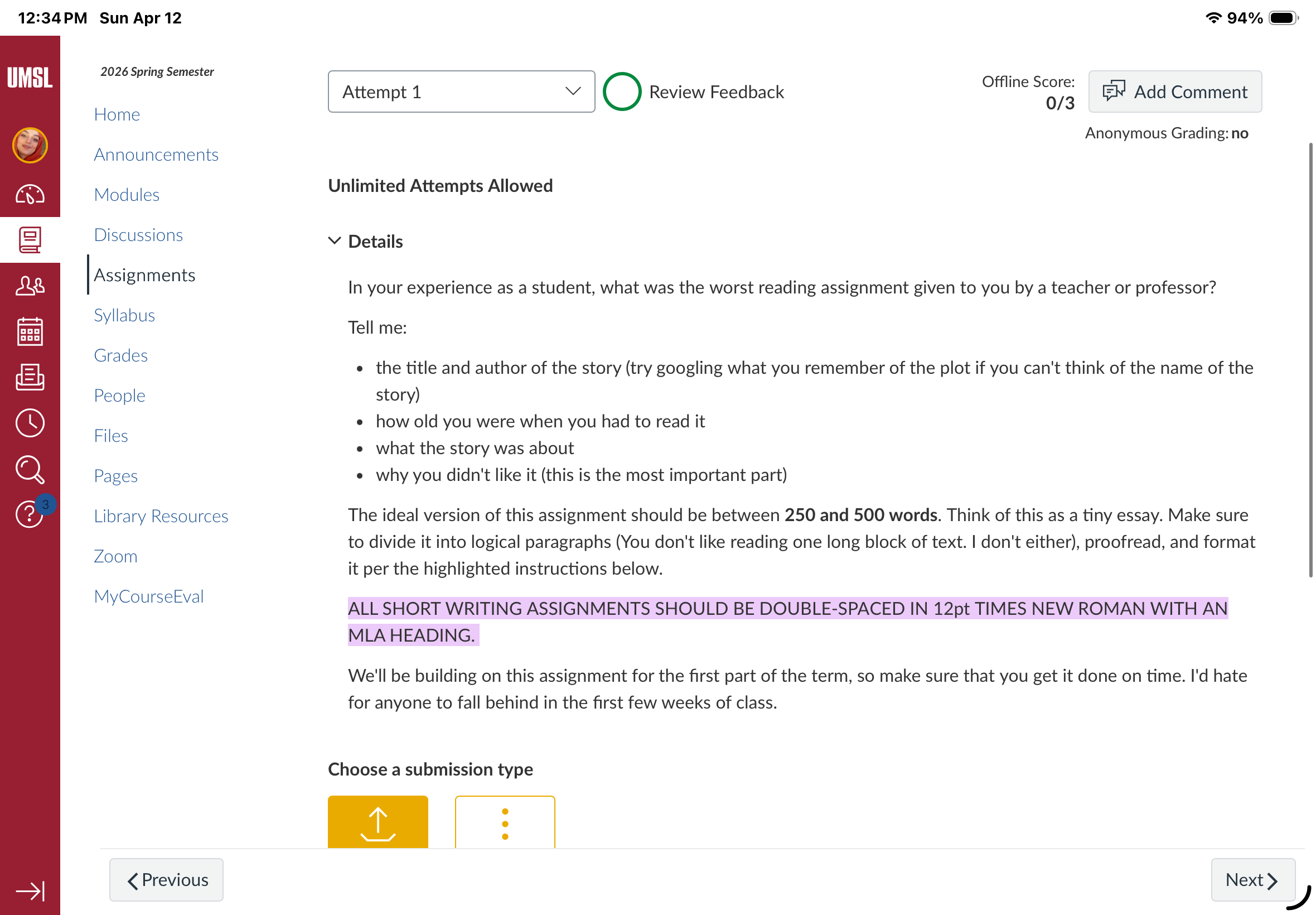Open the Dashboard speedometer icon
Screen dimensions: 1316x915
tap(30, 194)
